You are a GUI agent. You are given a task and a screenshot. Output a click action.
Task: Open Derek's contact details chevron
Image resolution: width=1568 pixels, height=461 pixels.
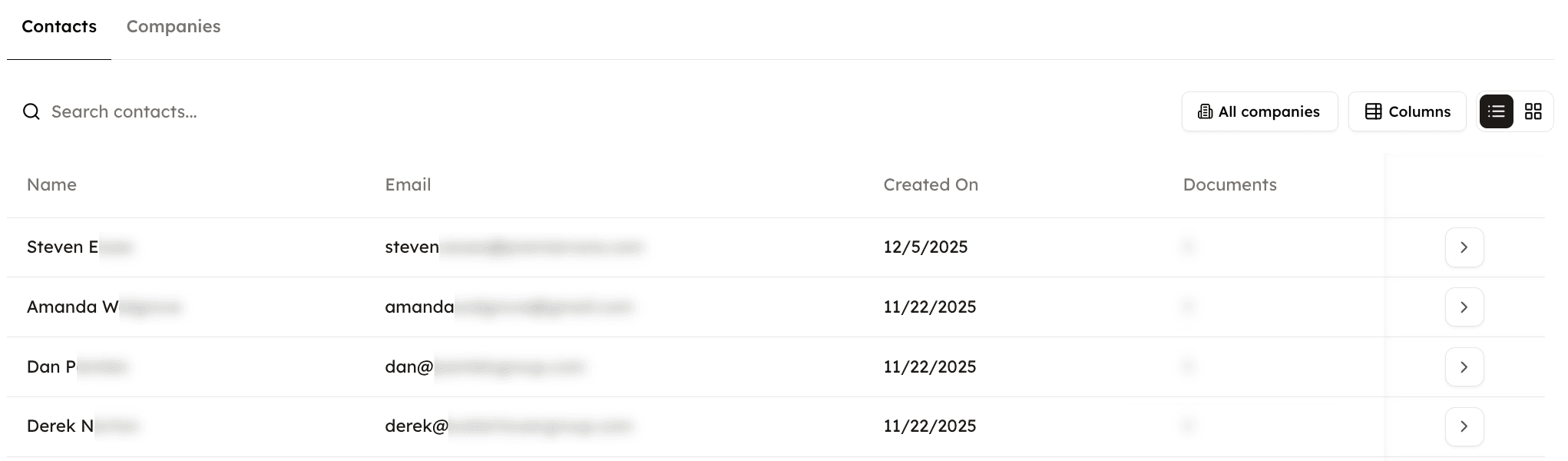1464,426
